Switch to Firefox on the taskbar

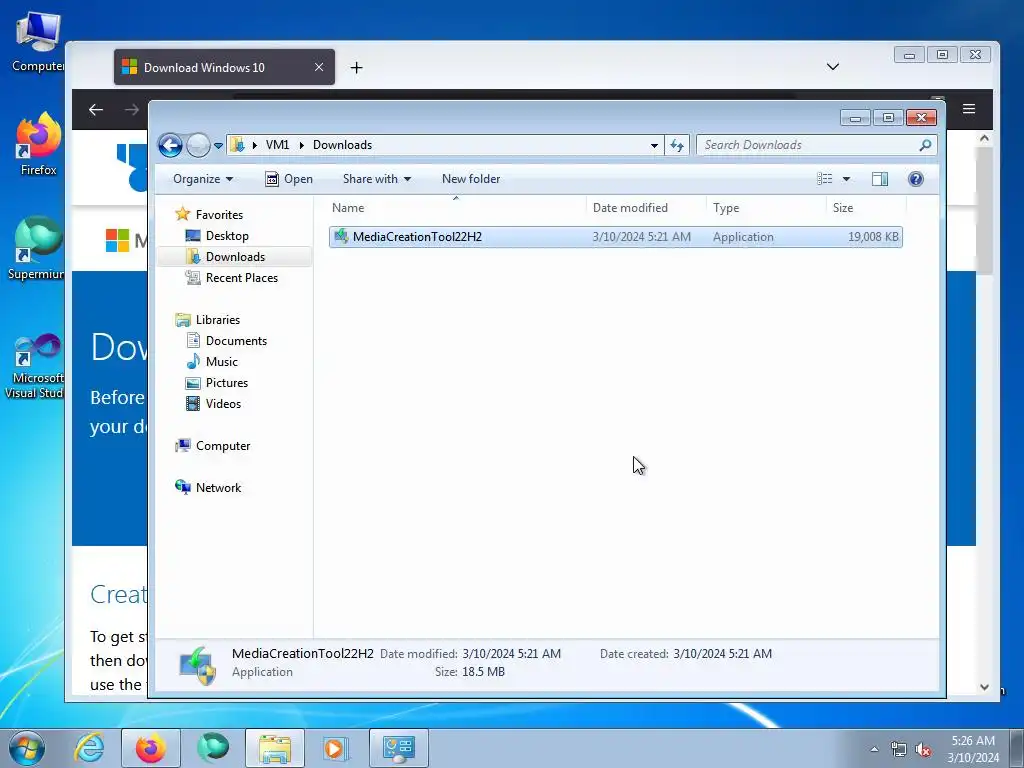[x=150, y=748]
